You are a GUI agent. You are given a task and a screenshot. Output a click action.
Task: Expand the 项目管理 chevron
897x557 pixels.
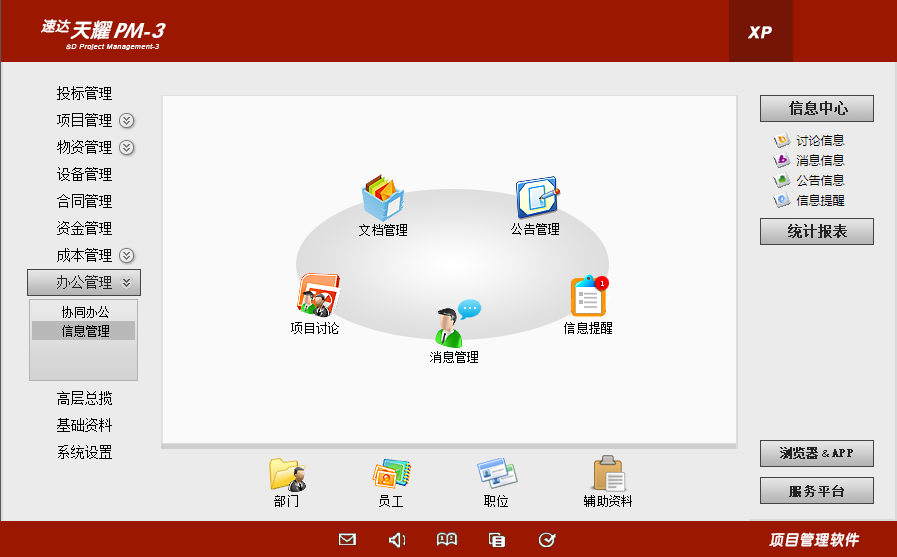(x=127, y=121)
